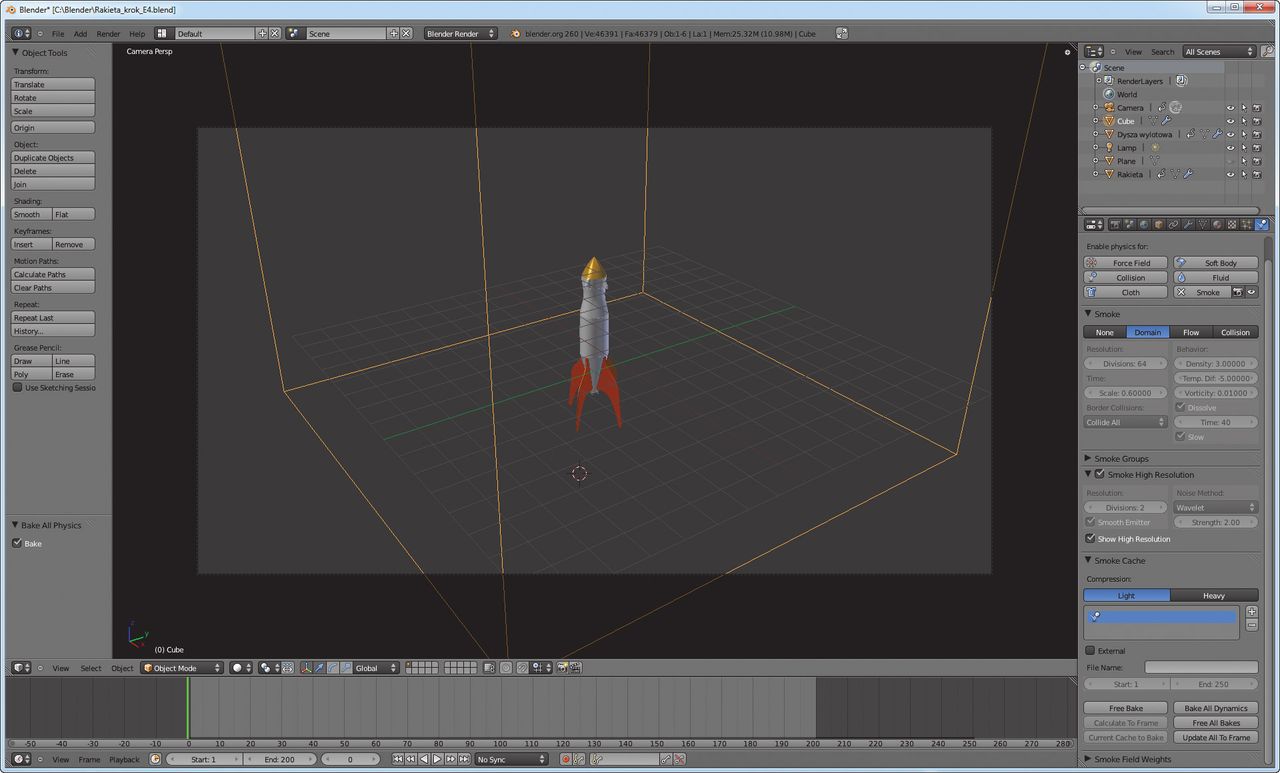Open the Help menu
The image size is (1280, 773).
pyautogui.click(x=137, y=33)
